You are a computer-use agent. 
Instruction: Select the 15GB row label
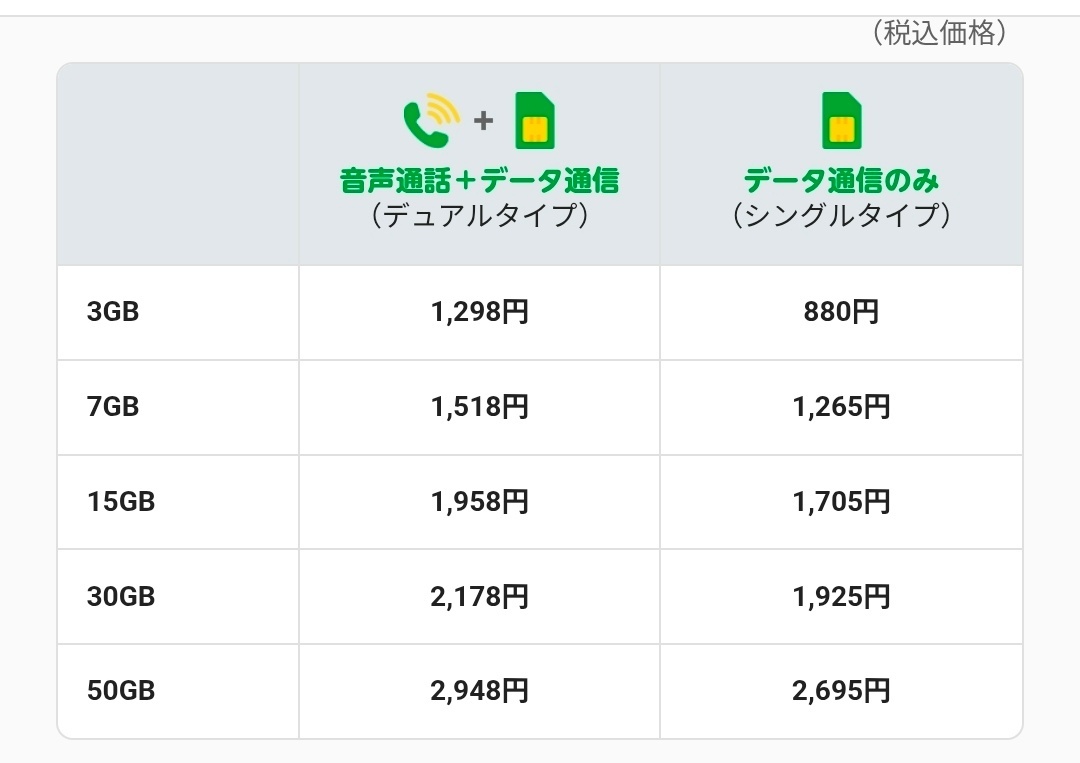[121, 501]
